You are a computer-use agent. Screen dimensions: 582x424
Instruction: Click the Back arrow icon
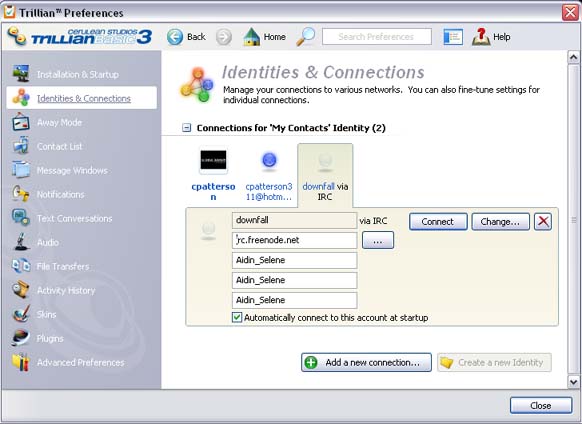[x=175, y=37]
